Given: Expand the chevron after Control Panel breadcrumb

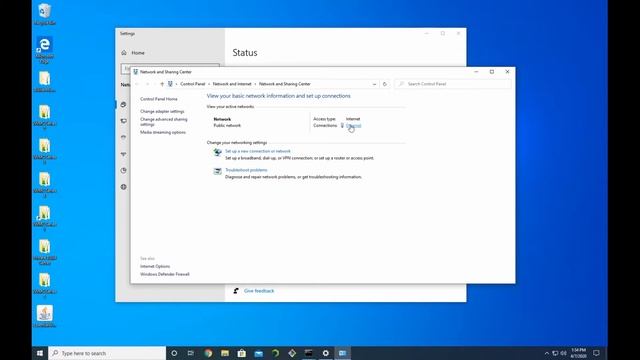Looking at the screenshot, I should pos(209,84).
